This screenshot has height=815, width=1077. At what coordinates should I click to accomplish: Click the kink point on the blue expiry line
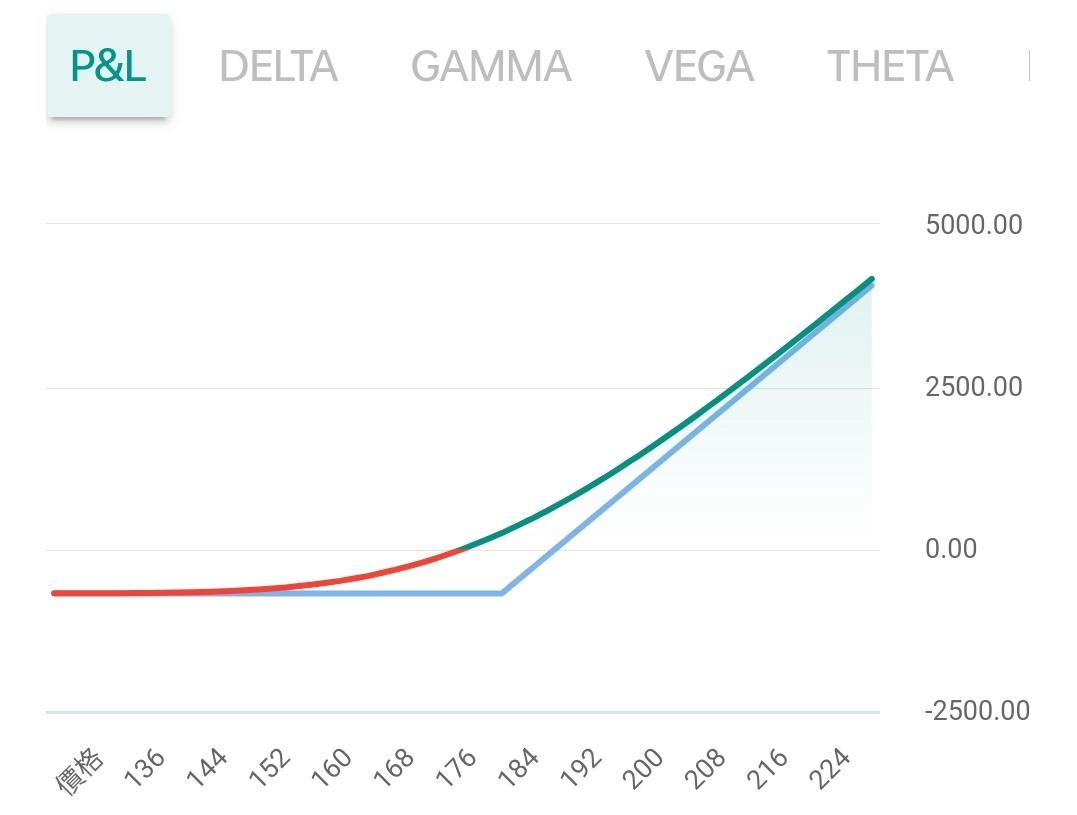tap(502, 593)
